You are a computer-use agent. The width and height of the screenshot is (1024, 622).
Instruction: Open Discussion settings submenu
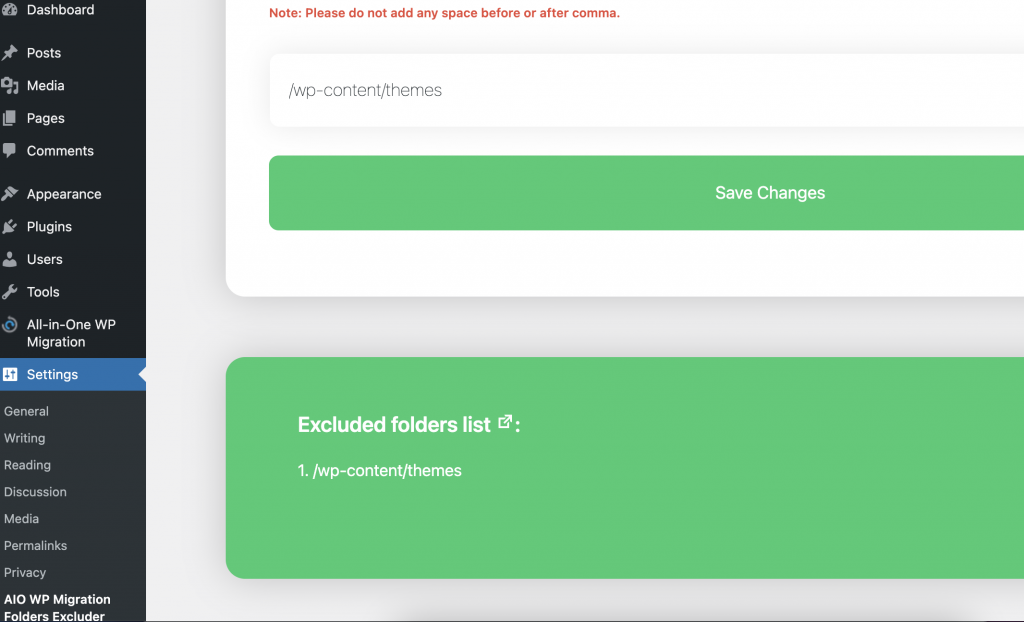coord(35,492)
